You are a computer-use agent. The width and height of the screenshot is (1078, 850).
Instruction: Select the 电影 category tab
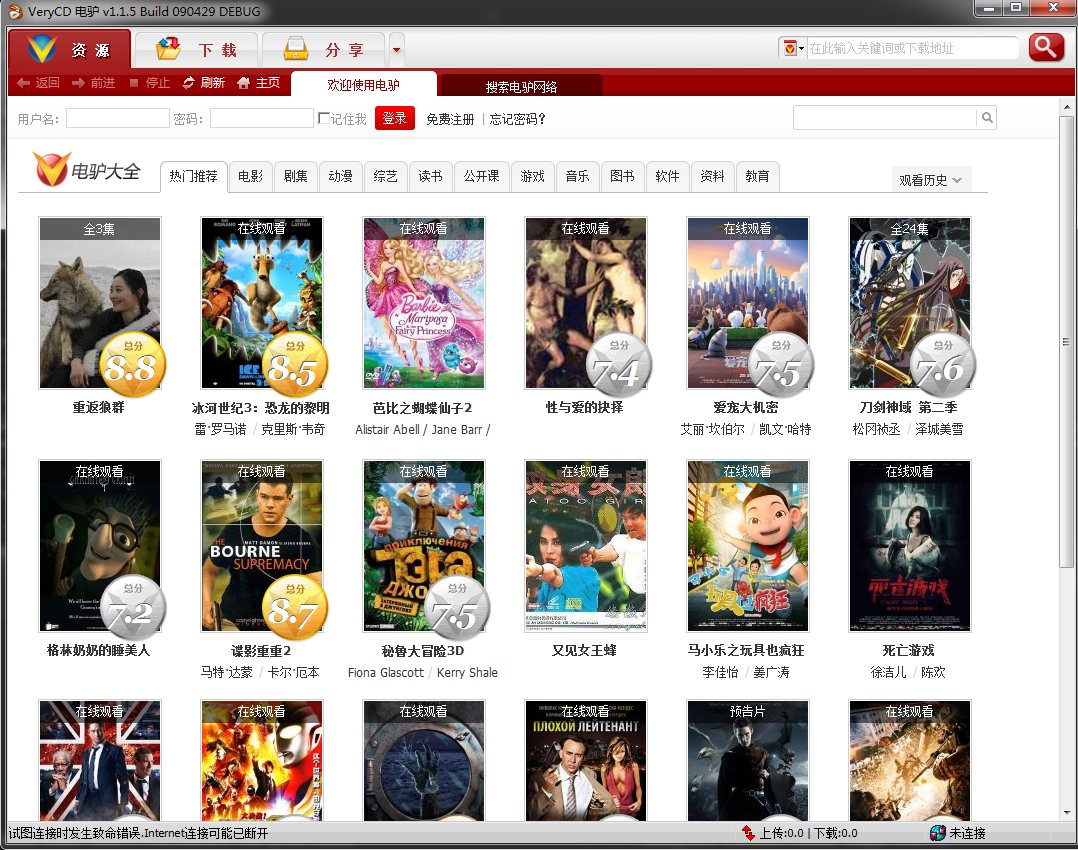(250, 176)
